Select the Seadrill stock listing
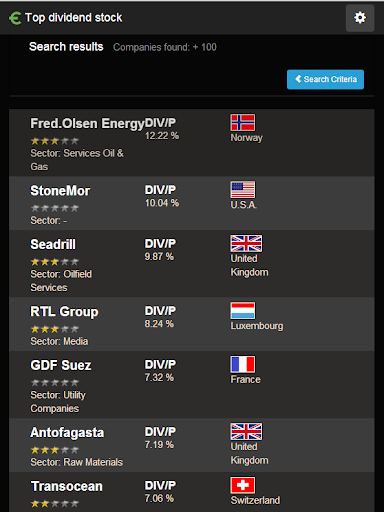The width and height of the screenshot is (384, 512). [192, 264]
